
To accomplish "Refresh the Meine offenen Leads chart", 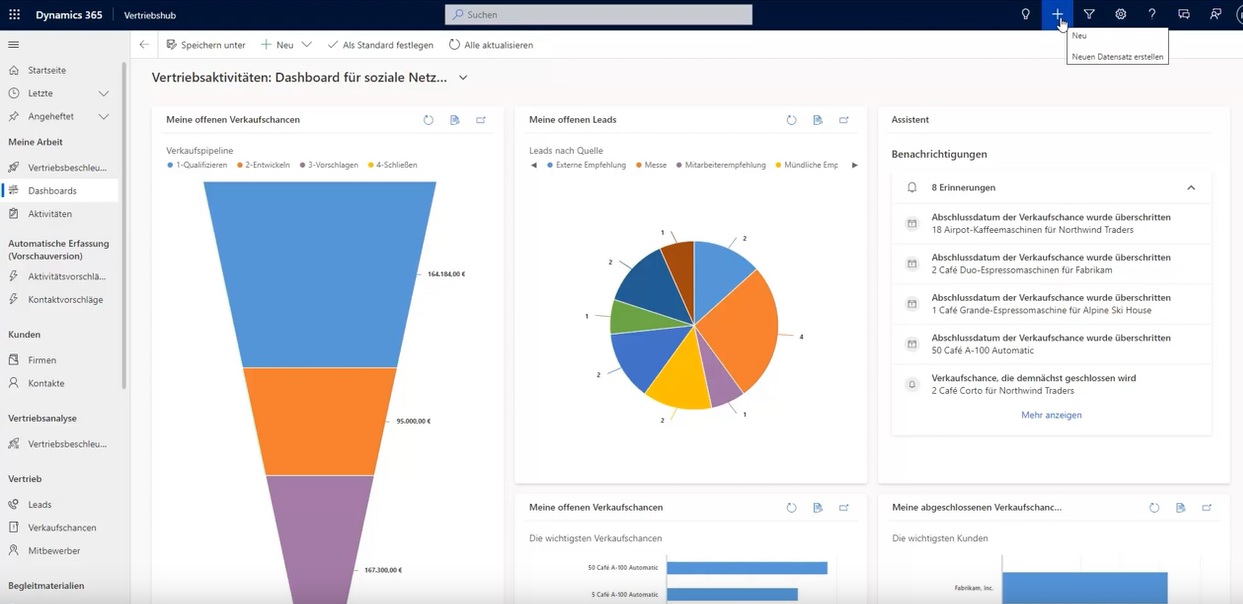I will click(x=791, y=119).
